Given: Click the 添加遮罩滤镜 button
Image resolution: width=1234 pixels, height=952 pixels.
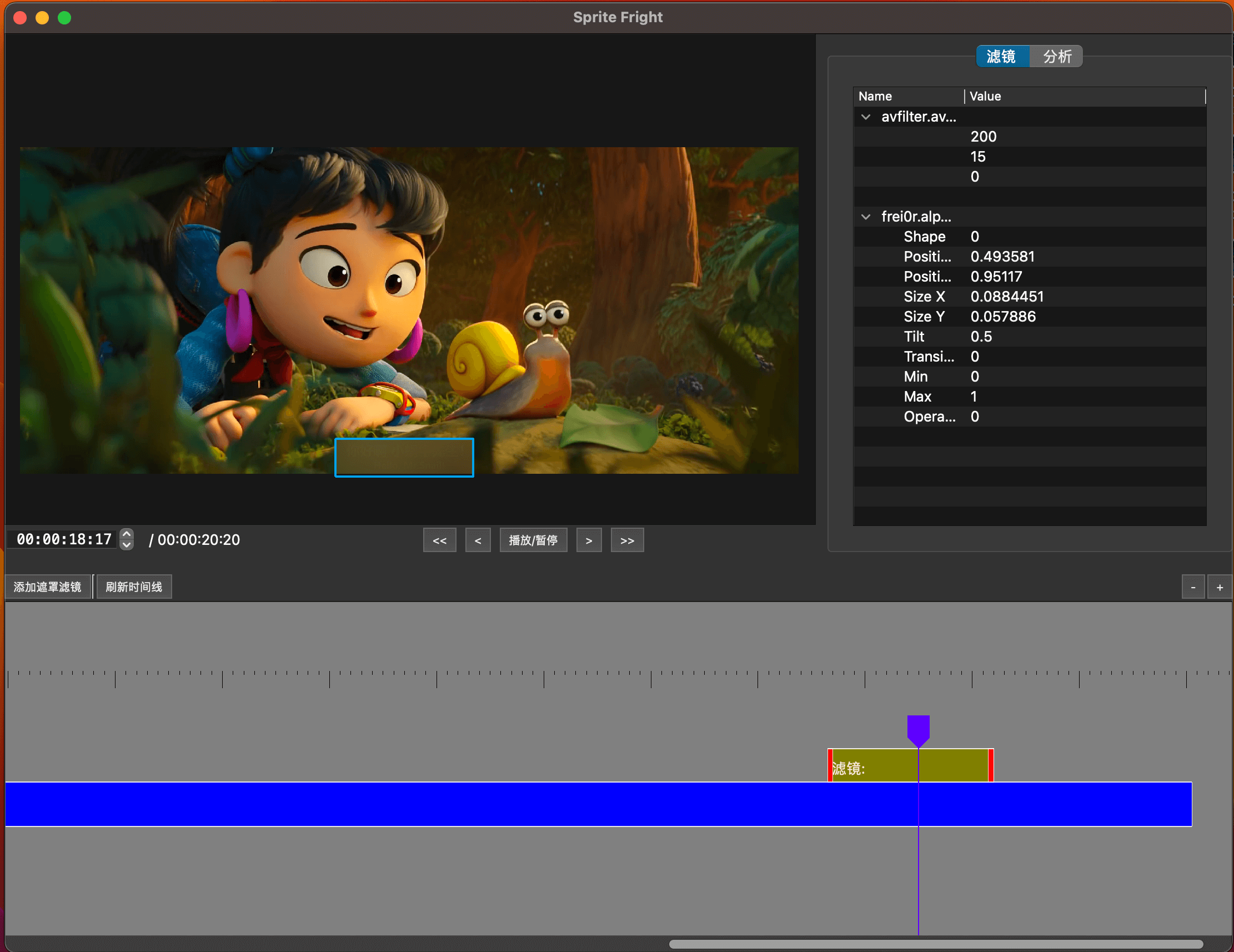Looking at the screenshot, I should pyautogui.click(x=48, y=587).
